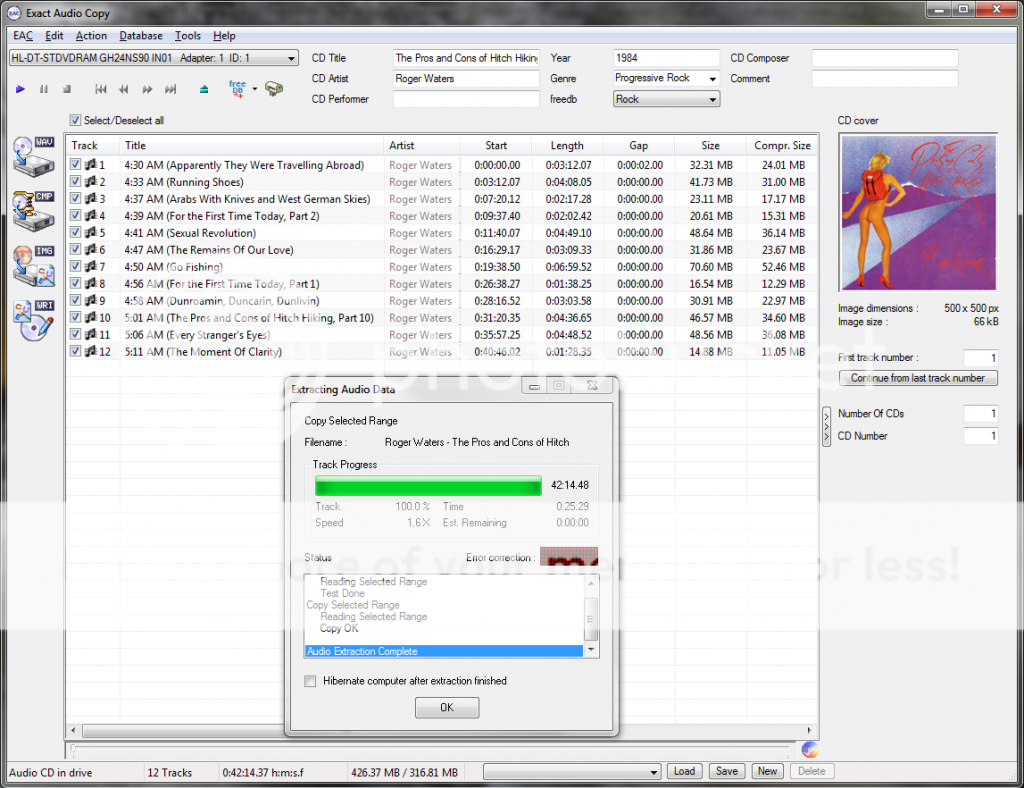
Task: Open the Help menu
Action: tap(224, 36)
